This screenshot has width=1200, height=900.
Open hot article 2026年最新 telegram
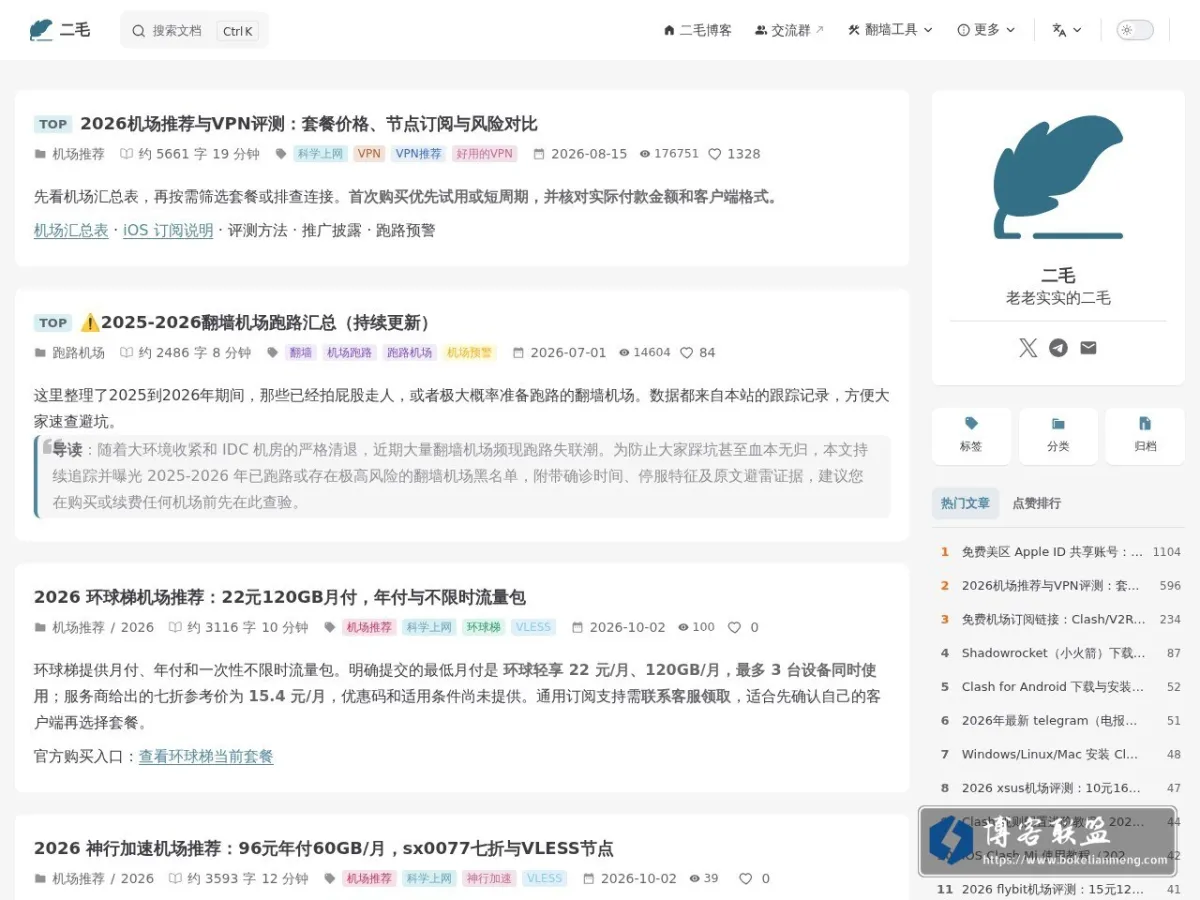click(1050, 721)
